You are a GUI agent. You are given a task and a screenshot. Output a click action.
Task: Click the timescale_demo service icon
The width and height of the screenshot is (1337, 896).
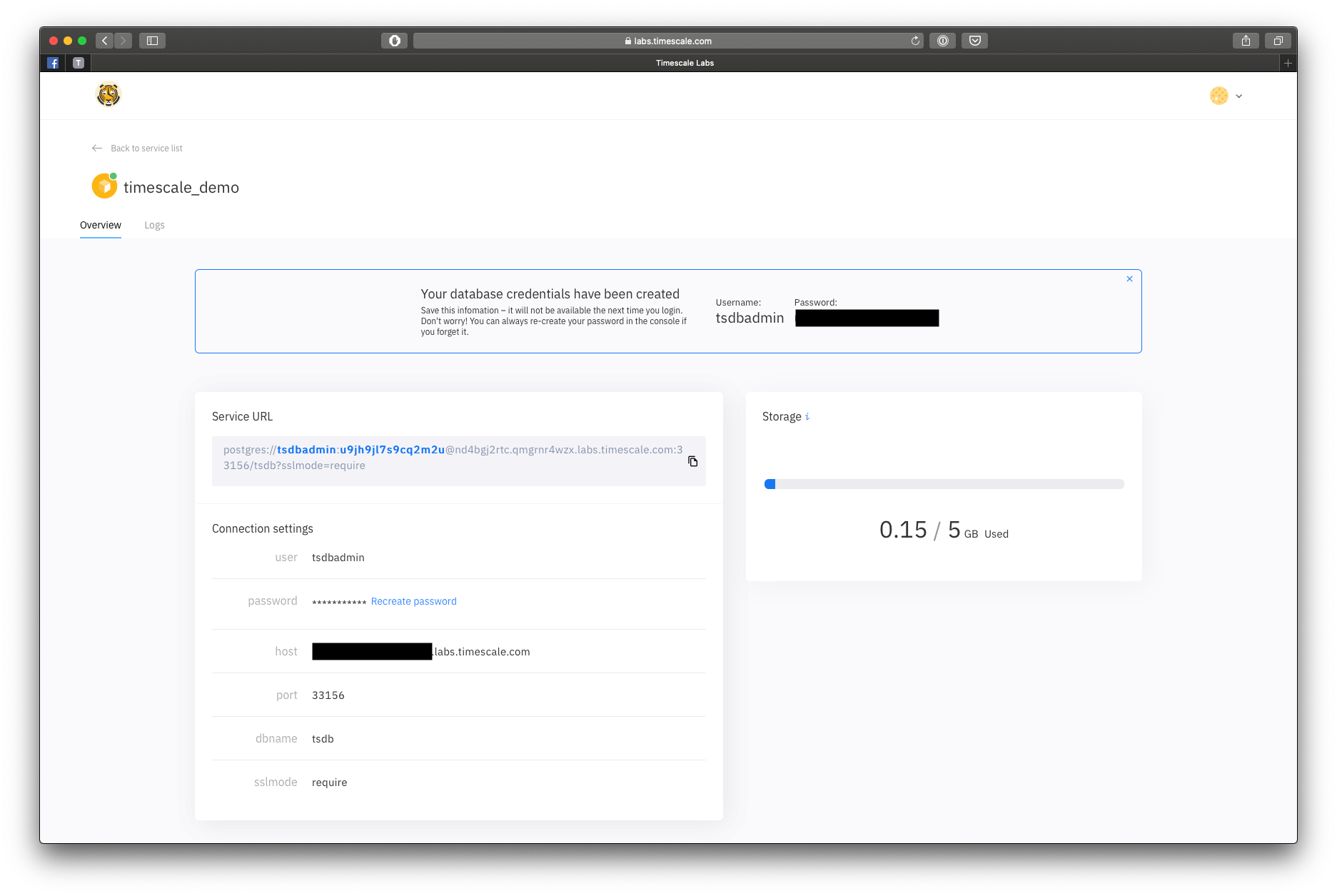[x=104, y=186]
